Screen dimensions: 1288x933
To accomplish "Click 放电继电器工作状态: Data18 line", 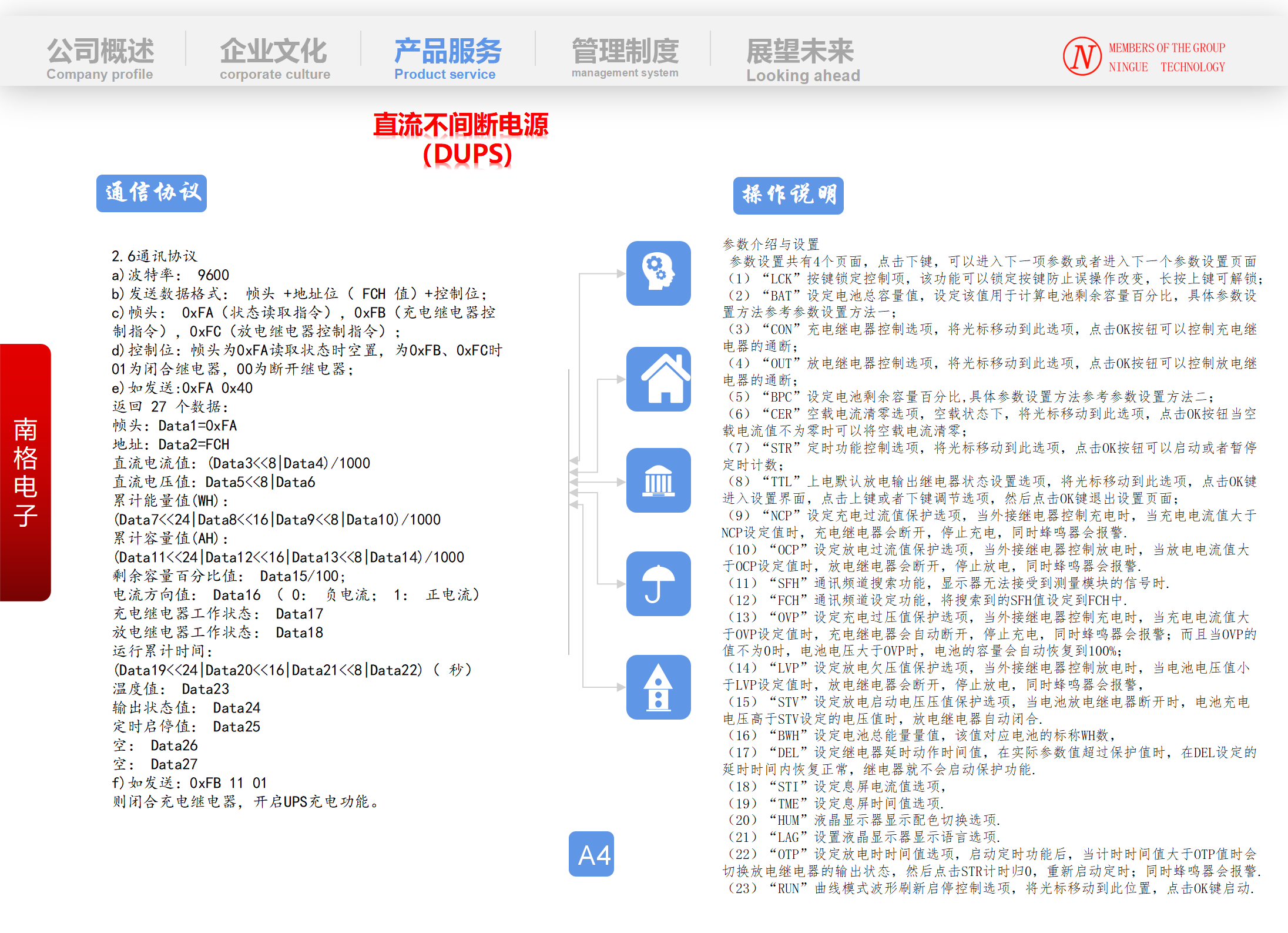I will pyautogui.click(x=218, y=633).
